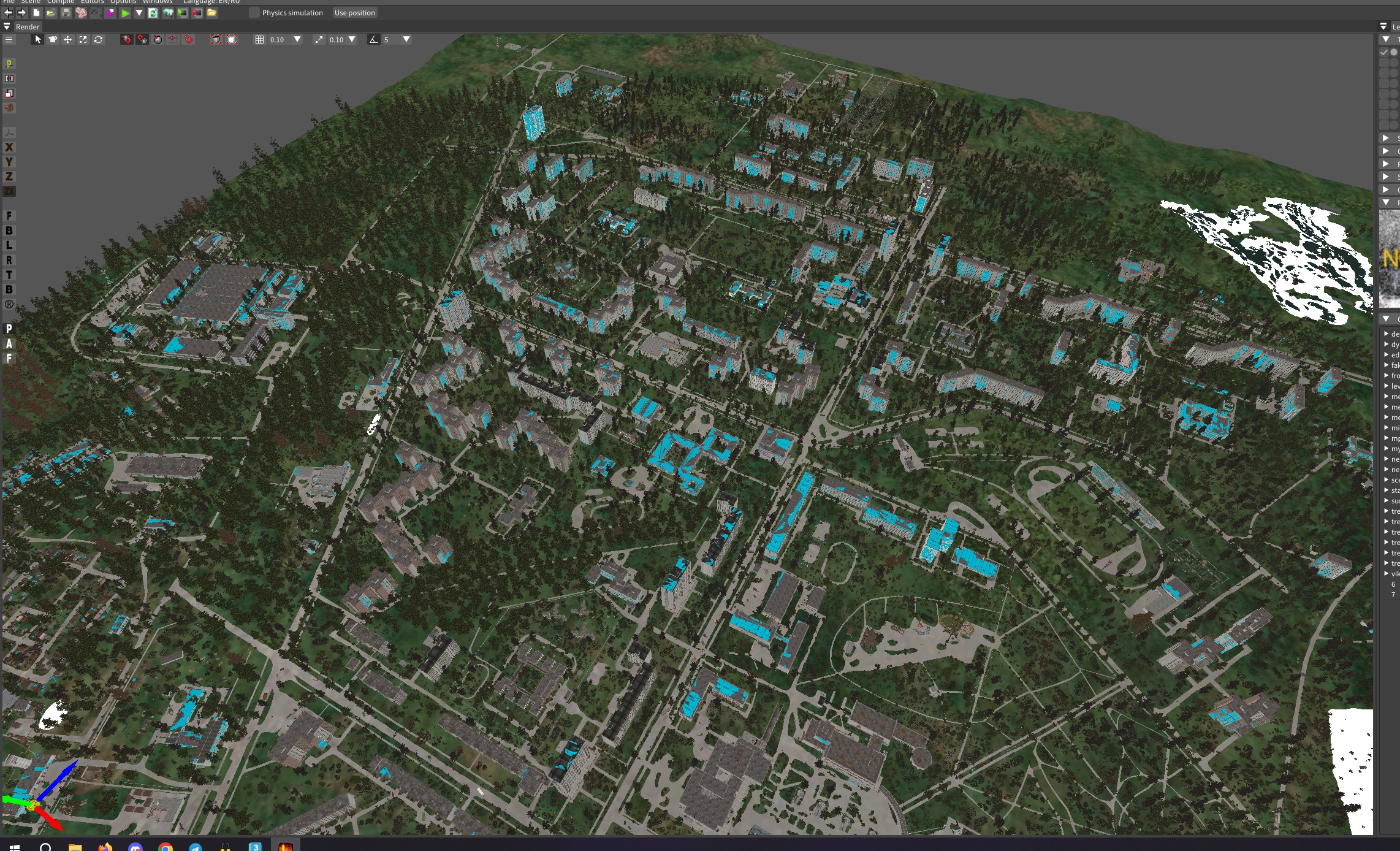The width and height of the screenshot is (1400, 851).
Task: Open the angle snap value 5 dropdown
Action: point(406,39)
